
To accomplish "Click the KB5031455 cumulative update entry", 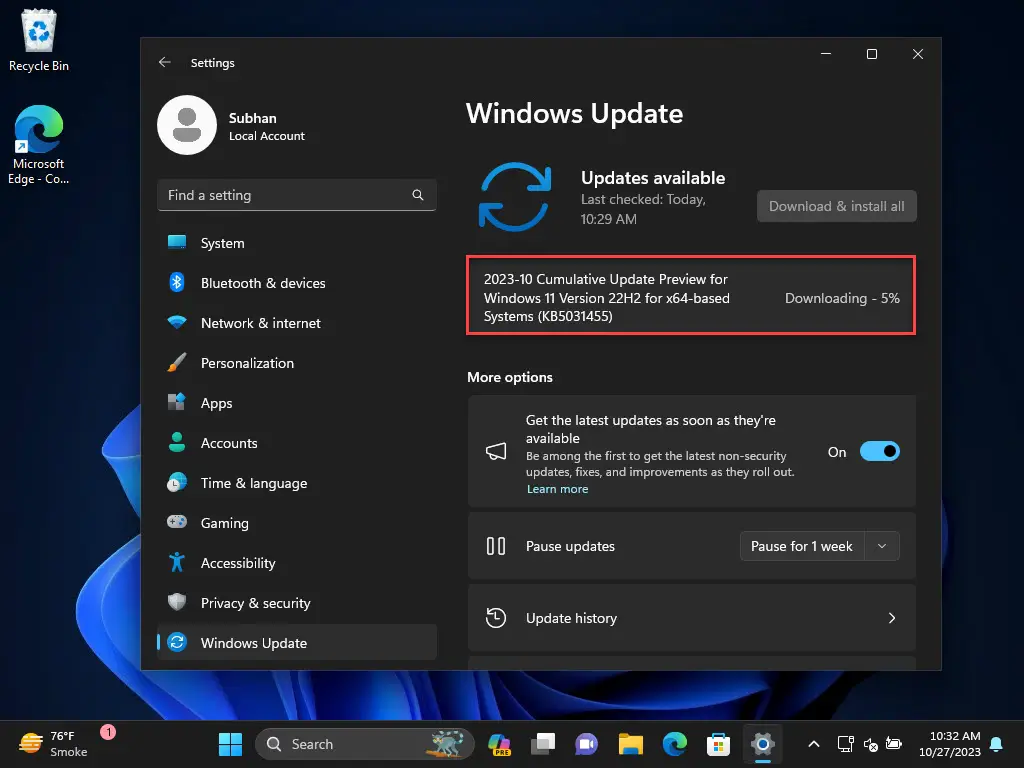I will point(691,295).
